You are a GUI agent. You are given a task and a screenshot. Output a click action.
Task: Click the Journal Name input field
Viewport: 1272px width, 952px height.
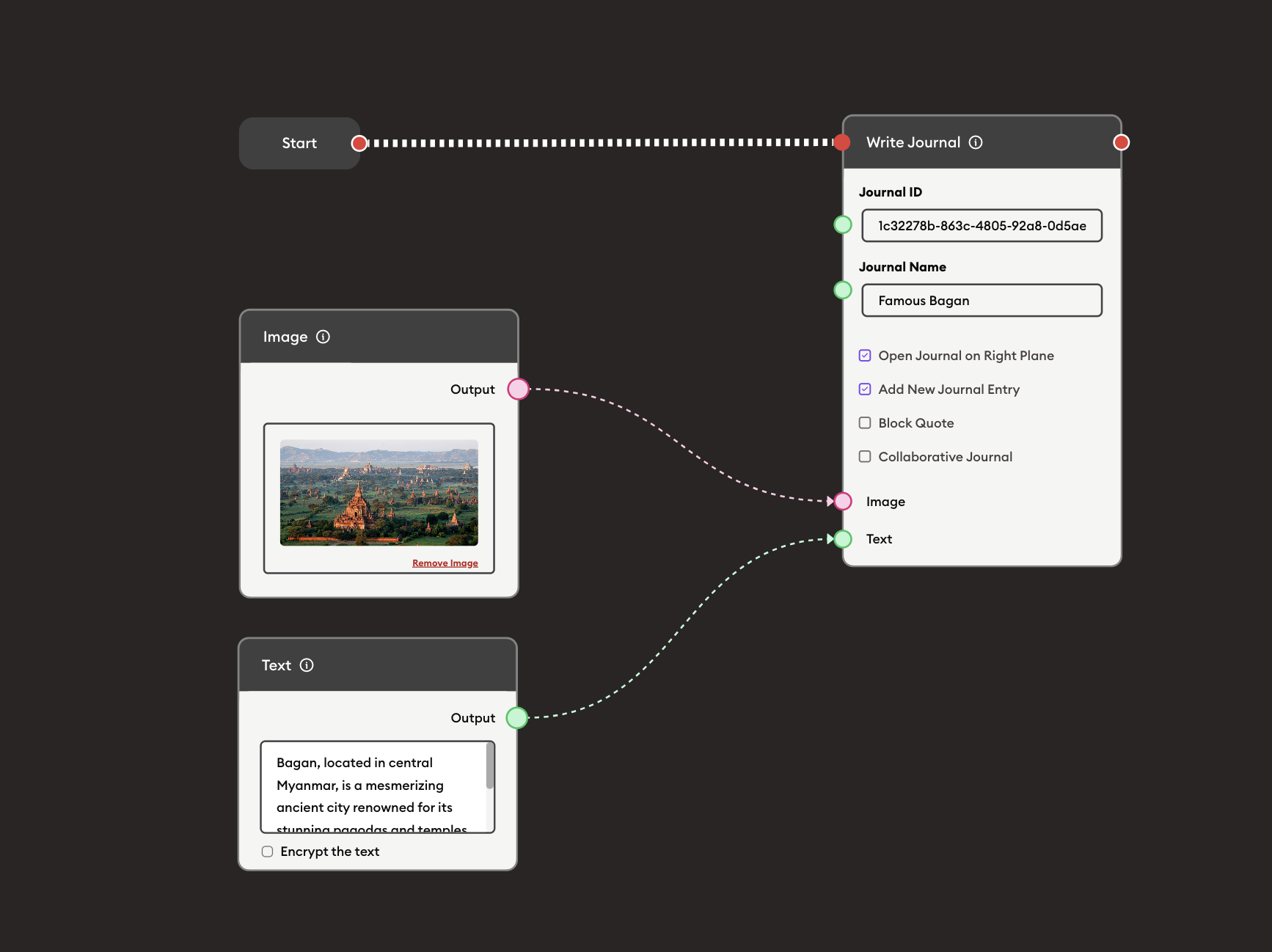(x=982, y=301)
